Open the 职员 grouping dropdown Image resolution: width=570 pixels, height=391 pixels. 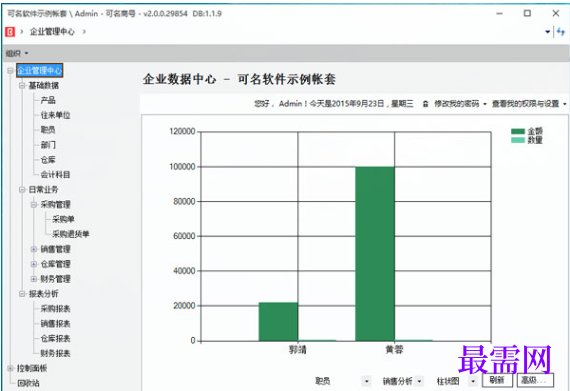(x=366, y=381)
